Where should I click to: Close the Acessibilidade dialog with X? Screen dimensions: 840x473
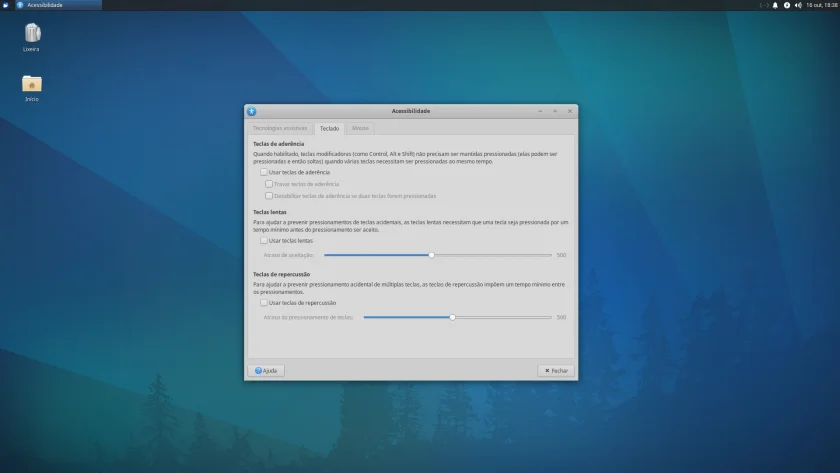(570, 111)
